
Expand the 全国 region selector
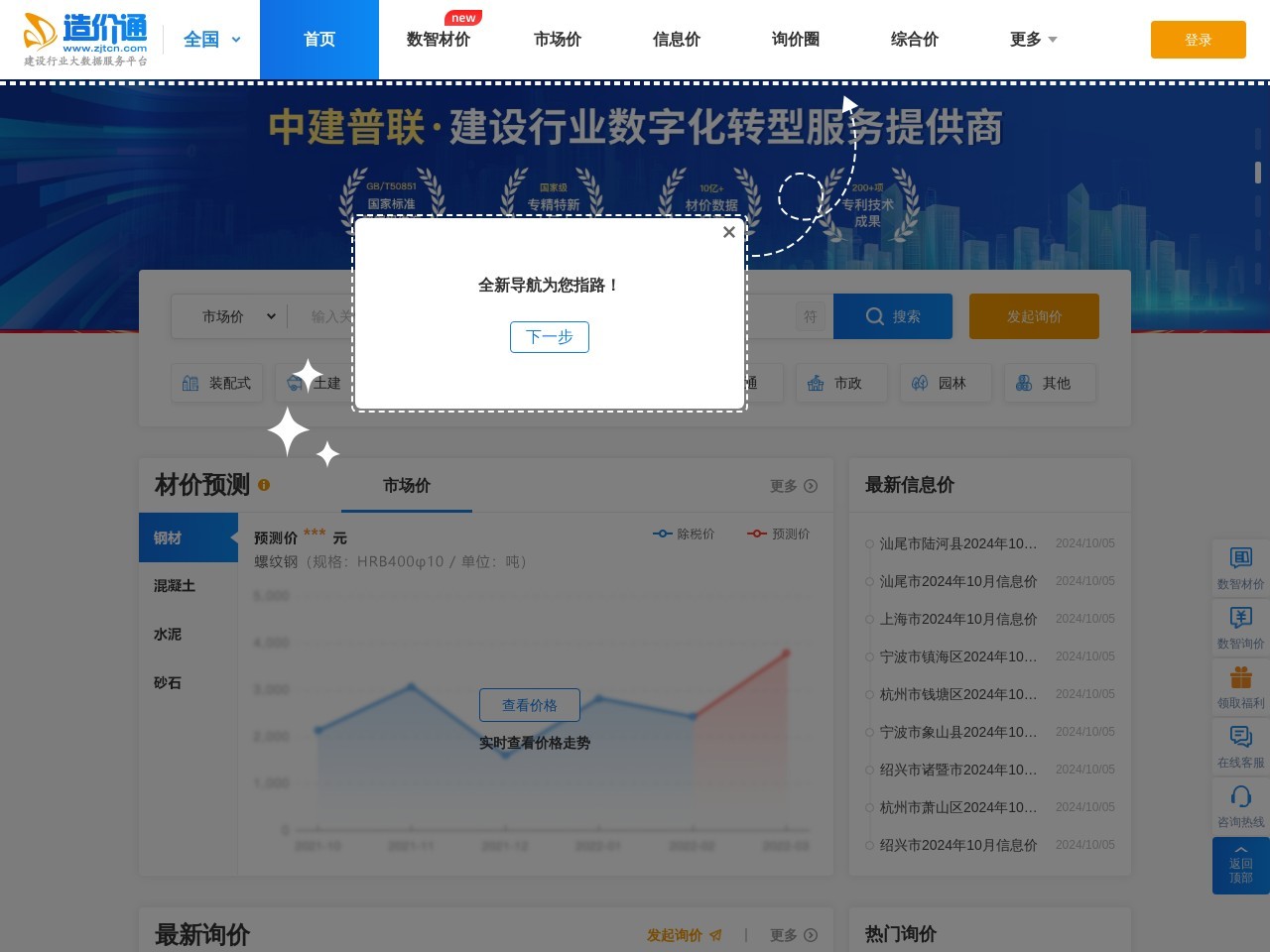pyautogui.click(x=210, y=40)
